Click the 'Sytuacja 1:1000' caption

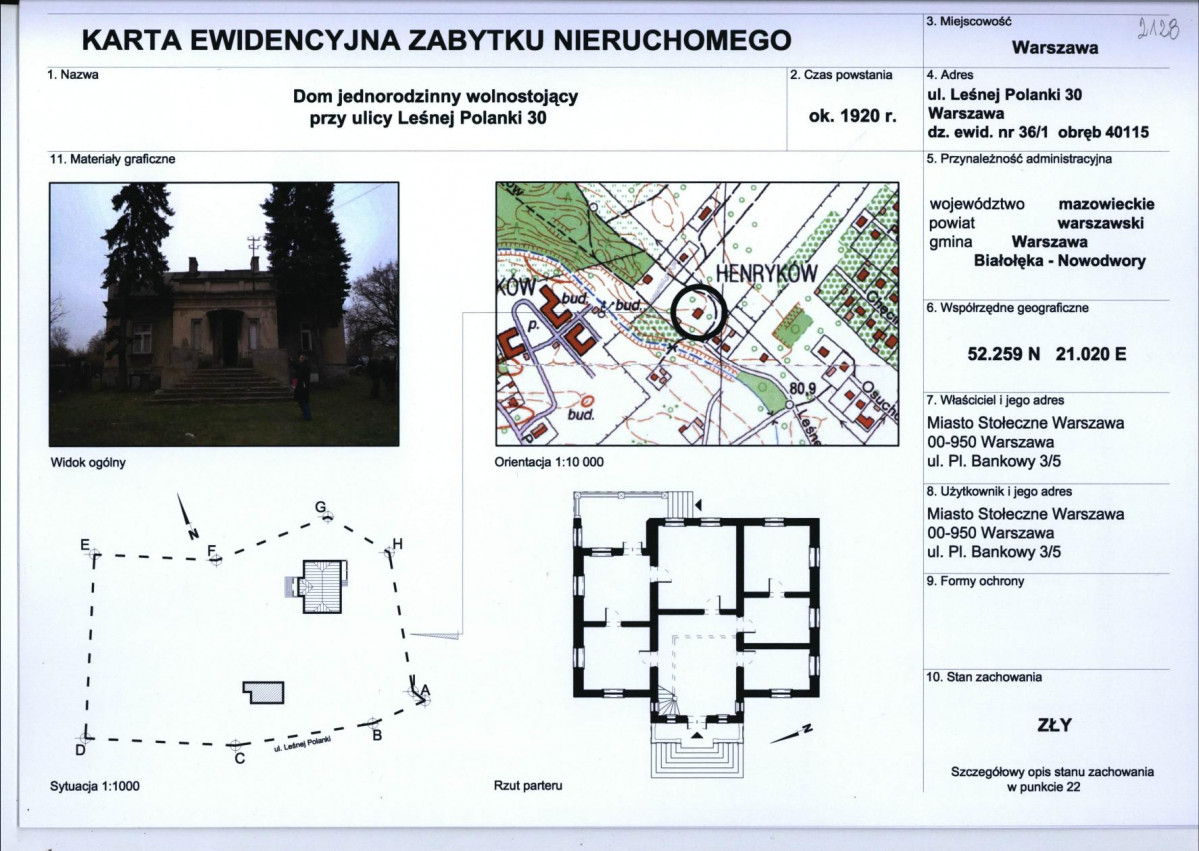coord(95,785)
